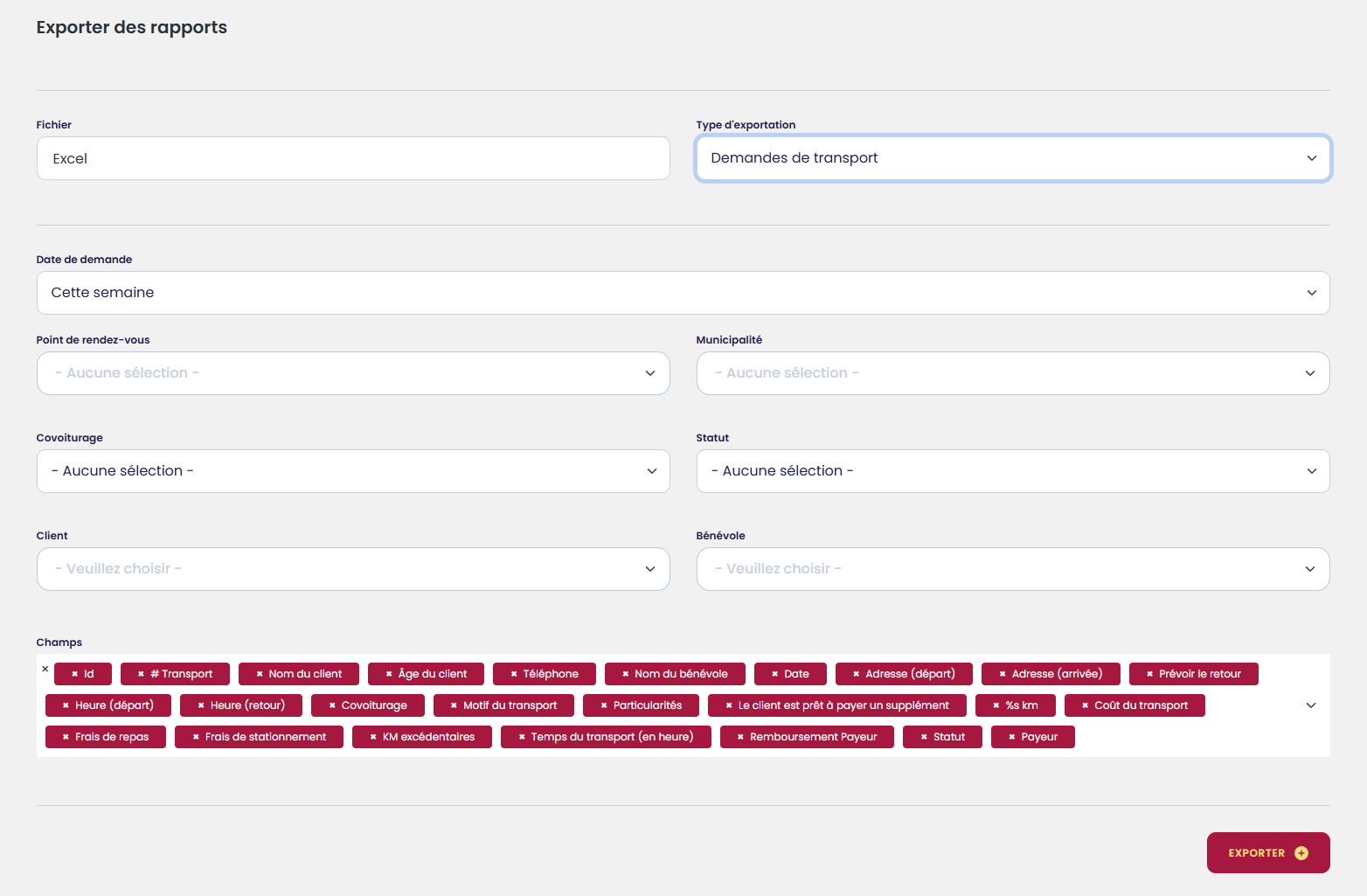
Task: Remove the Covoiturage field tag
Action: point(332,705)
